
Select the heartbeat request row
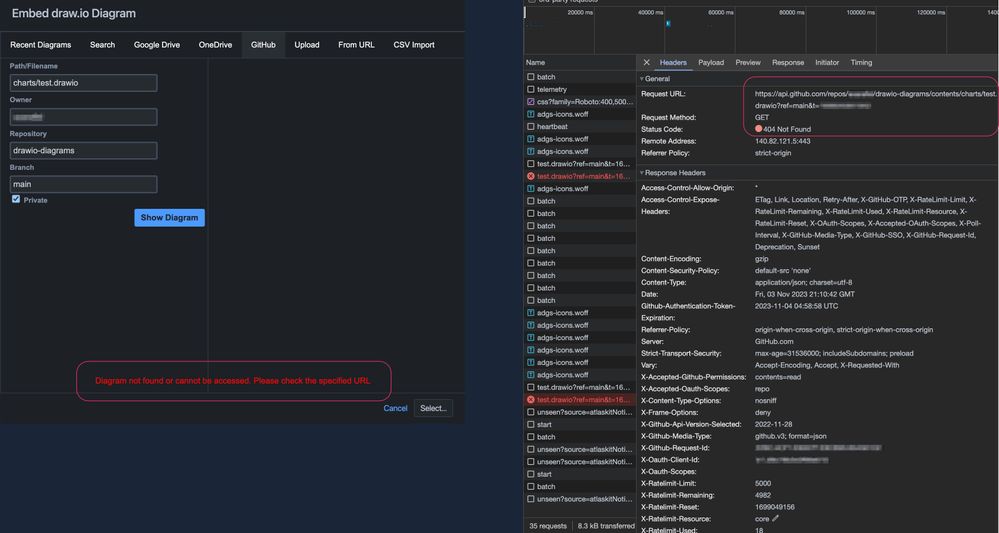coord(580,127)
